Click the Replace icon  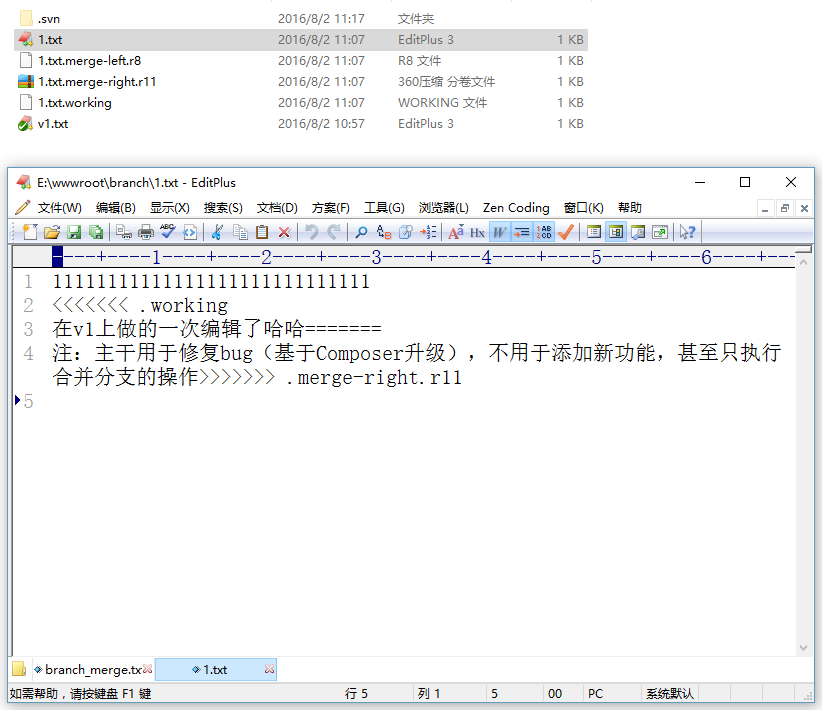[384, 232]
